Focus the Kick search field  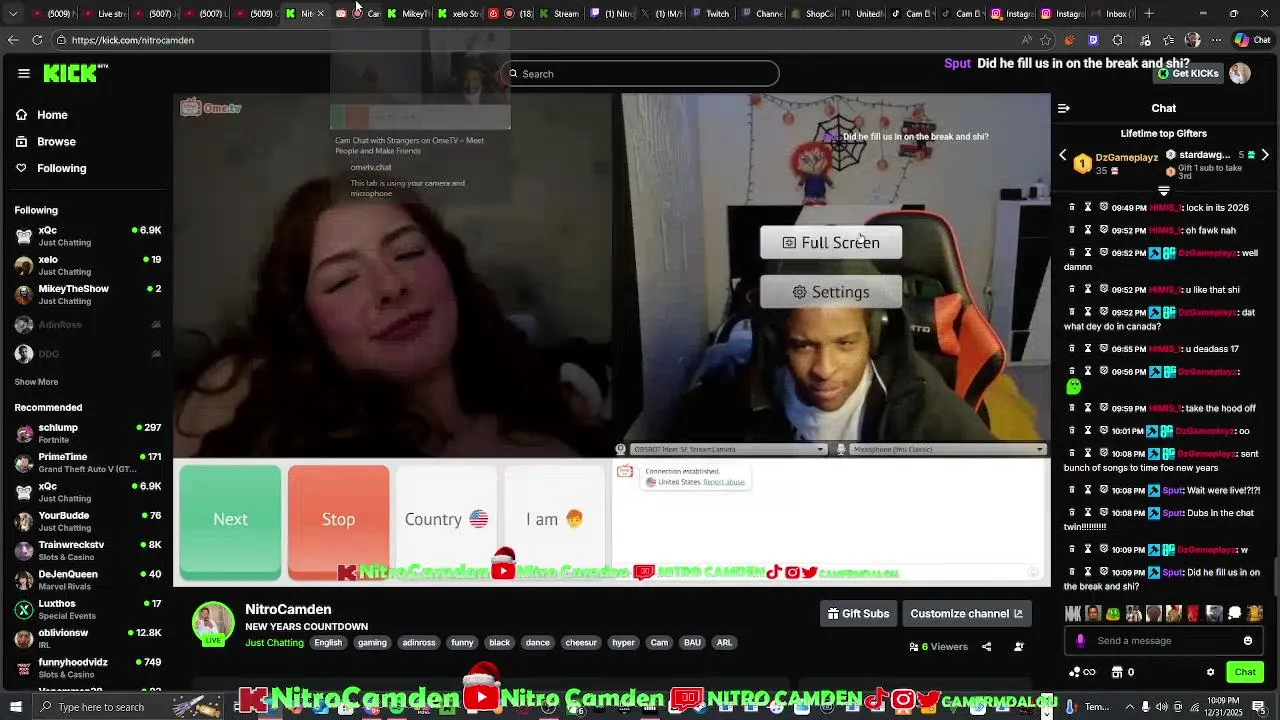(640, 74)
